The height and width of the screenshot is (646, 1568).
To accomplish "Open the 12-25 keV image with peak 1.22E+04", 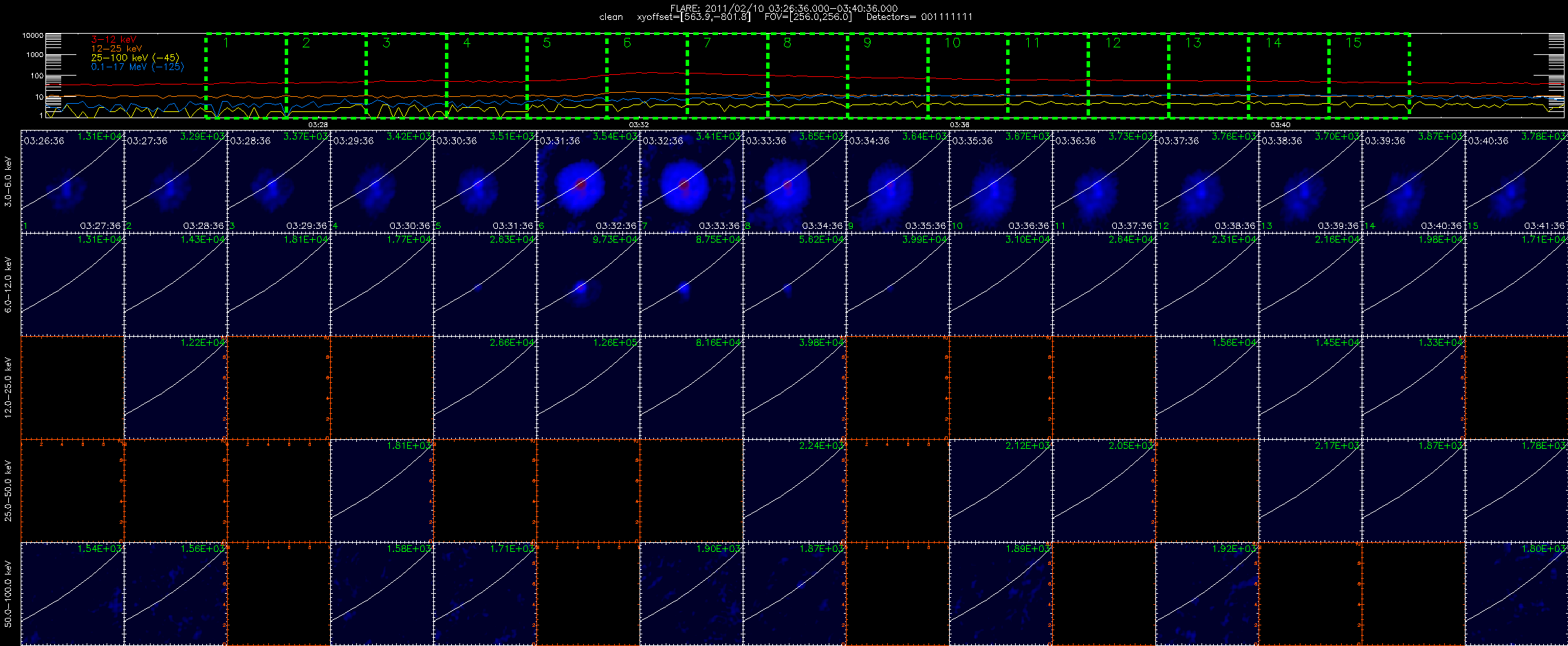I will pos(175,387).
